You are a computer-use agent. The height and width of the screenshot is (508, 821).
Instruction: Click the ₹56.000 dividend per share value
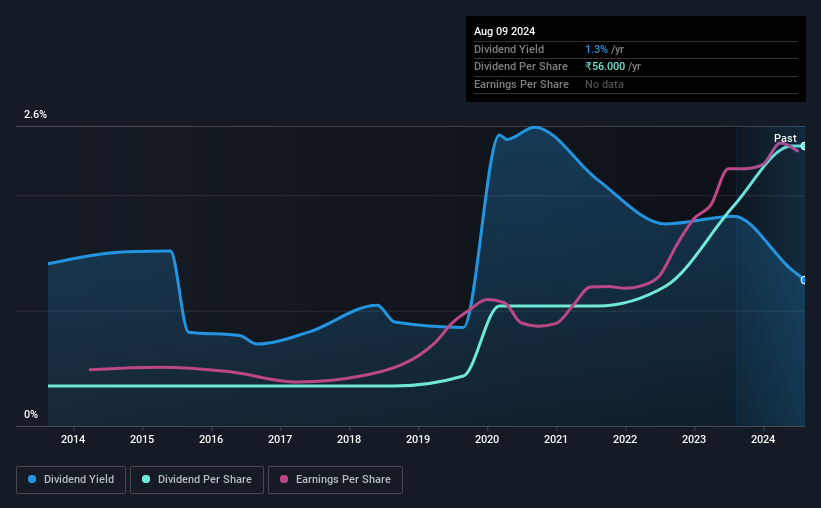pyautogui.click(x=605, y=67)
